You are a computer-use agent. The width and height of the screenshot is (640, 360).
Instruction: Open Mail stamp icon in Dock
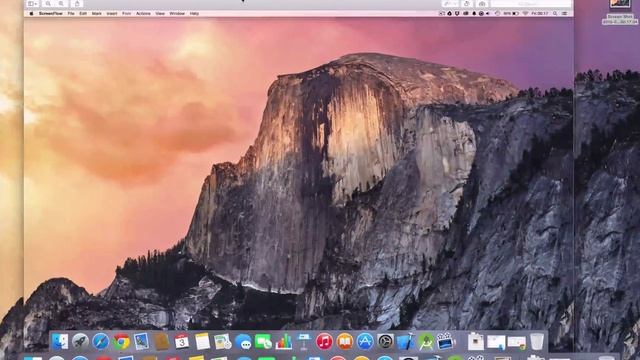click(x=141, y=341)
